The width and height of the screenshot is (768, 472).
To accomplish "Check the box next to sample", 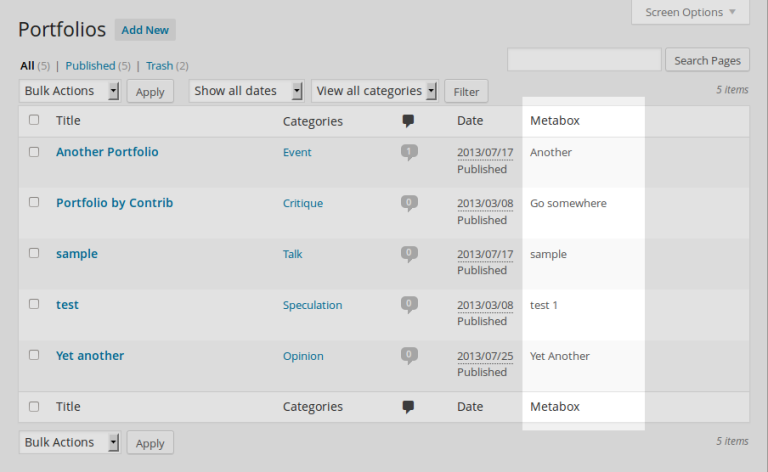I will pyautogui.click(x=34, y=253).
